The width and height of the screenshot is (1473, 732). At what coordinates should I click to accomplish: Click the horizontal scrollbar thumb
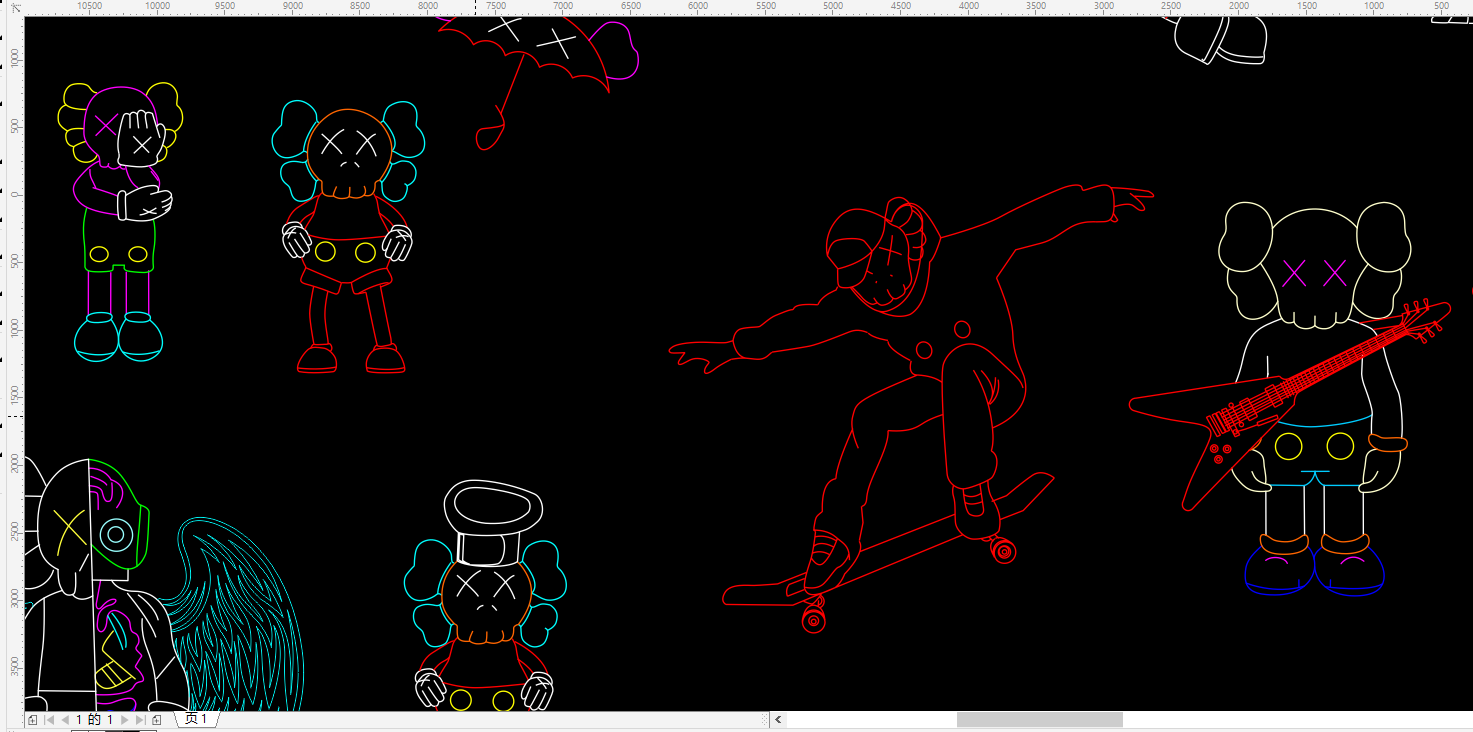coord(1040,720)
